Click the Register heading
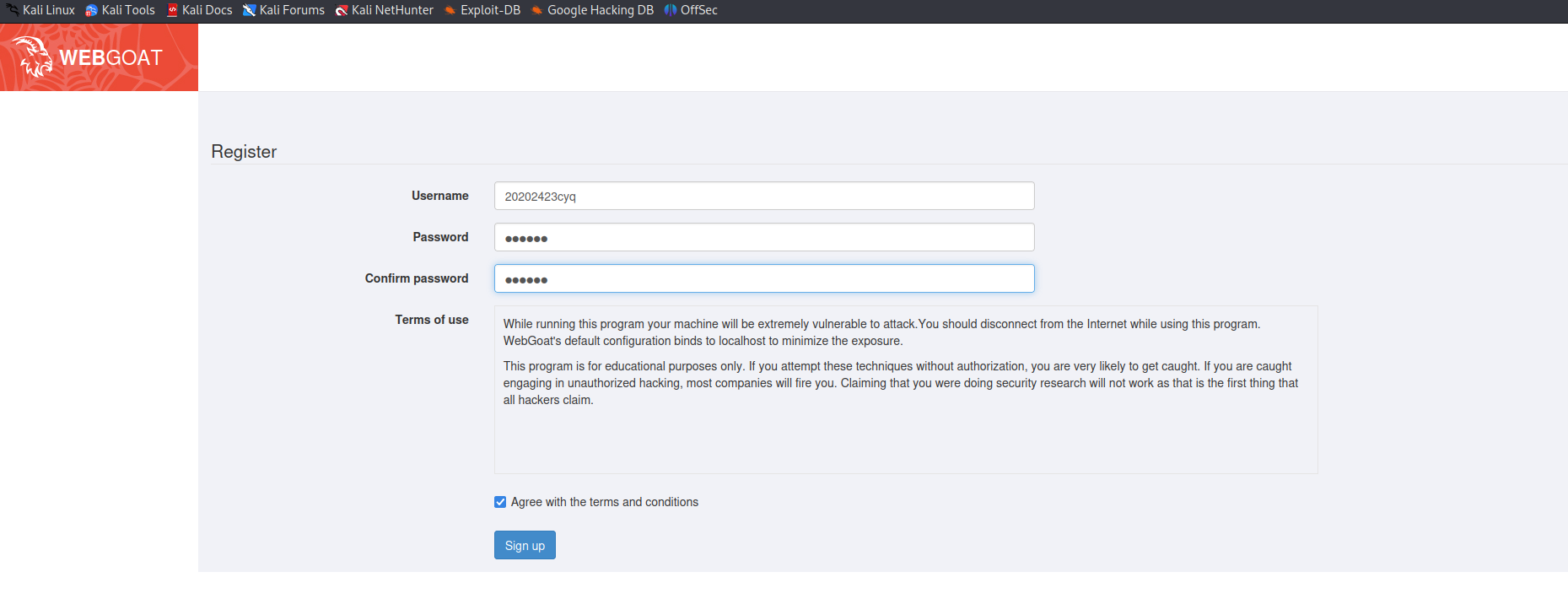The width and height of the screenshot is (1568, 615). pos(244,152)
